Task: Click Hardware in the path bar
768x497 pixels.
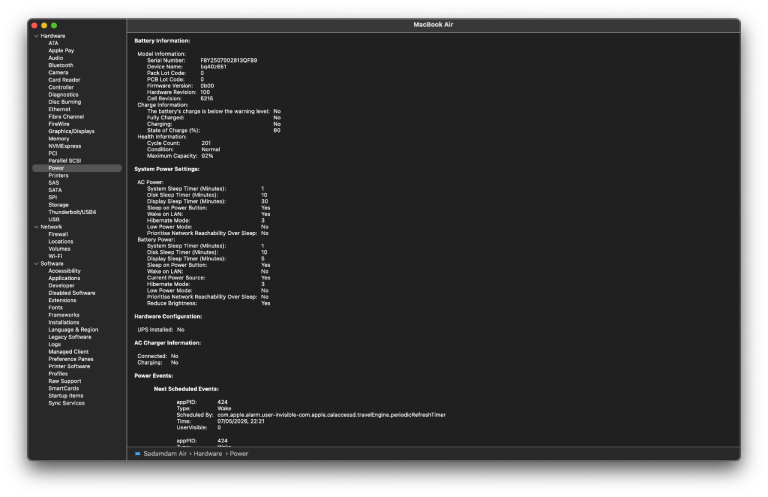Action: (208, 454)
